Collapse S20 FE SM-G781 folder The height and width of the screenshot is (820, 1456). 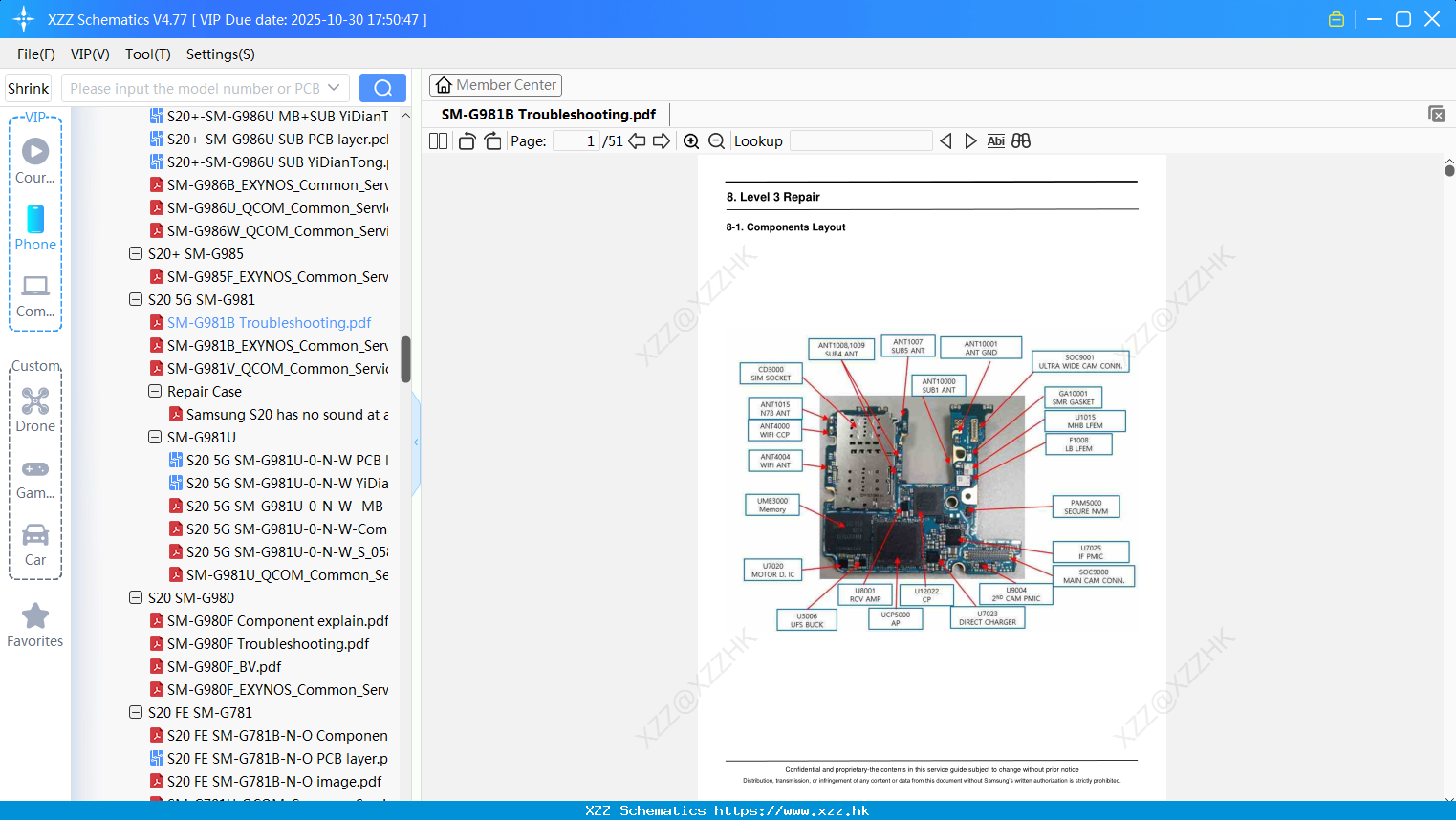[136, 713]
